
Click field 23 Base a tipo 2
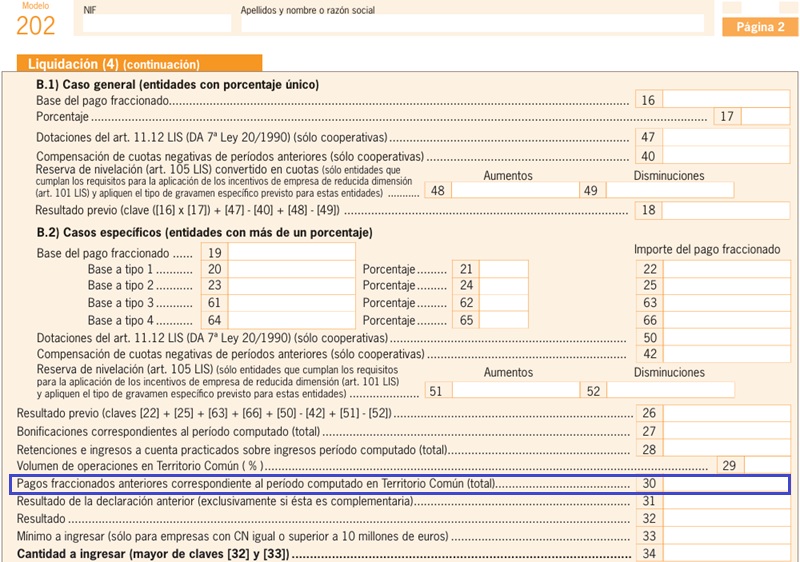tap(291, 285)
